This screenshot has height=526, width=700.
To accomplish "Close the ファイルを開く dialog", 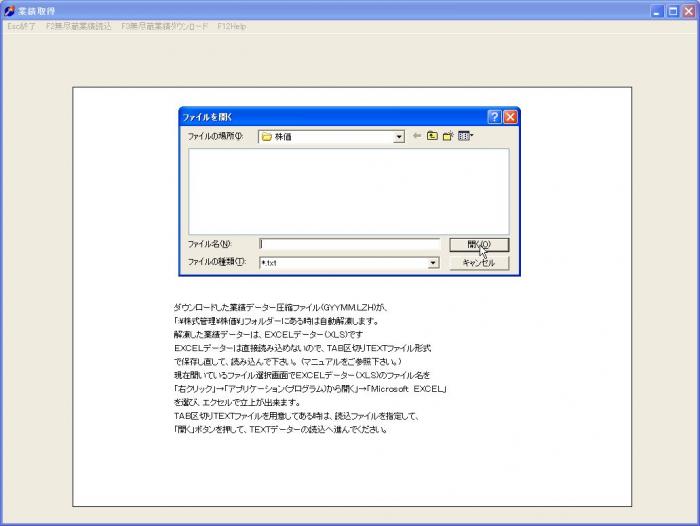I will pyautogui.click(x=510, y=116).
